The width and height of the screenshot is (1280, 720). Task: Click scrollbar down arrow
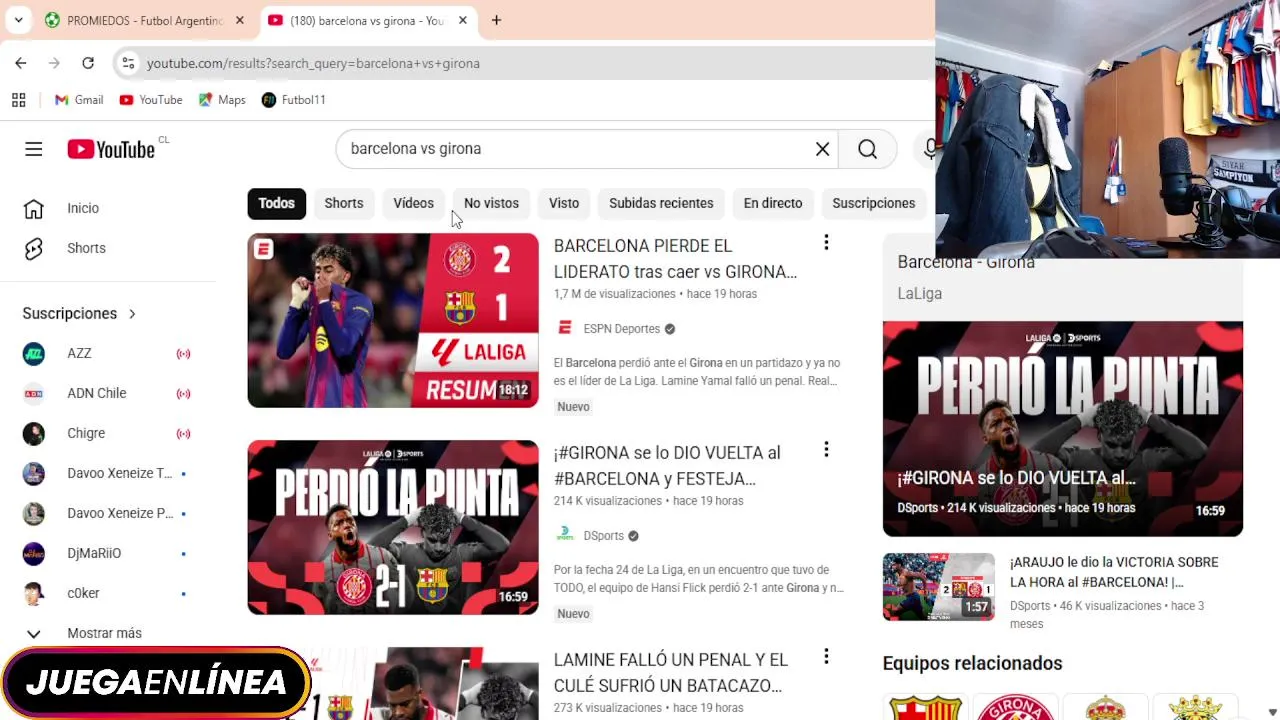click(1272, 712)
